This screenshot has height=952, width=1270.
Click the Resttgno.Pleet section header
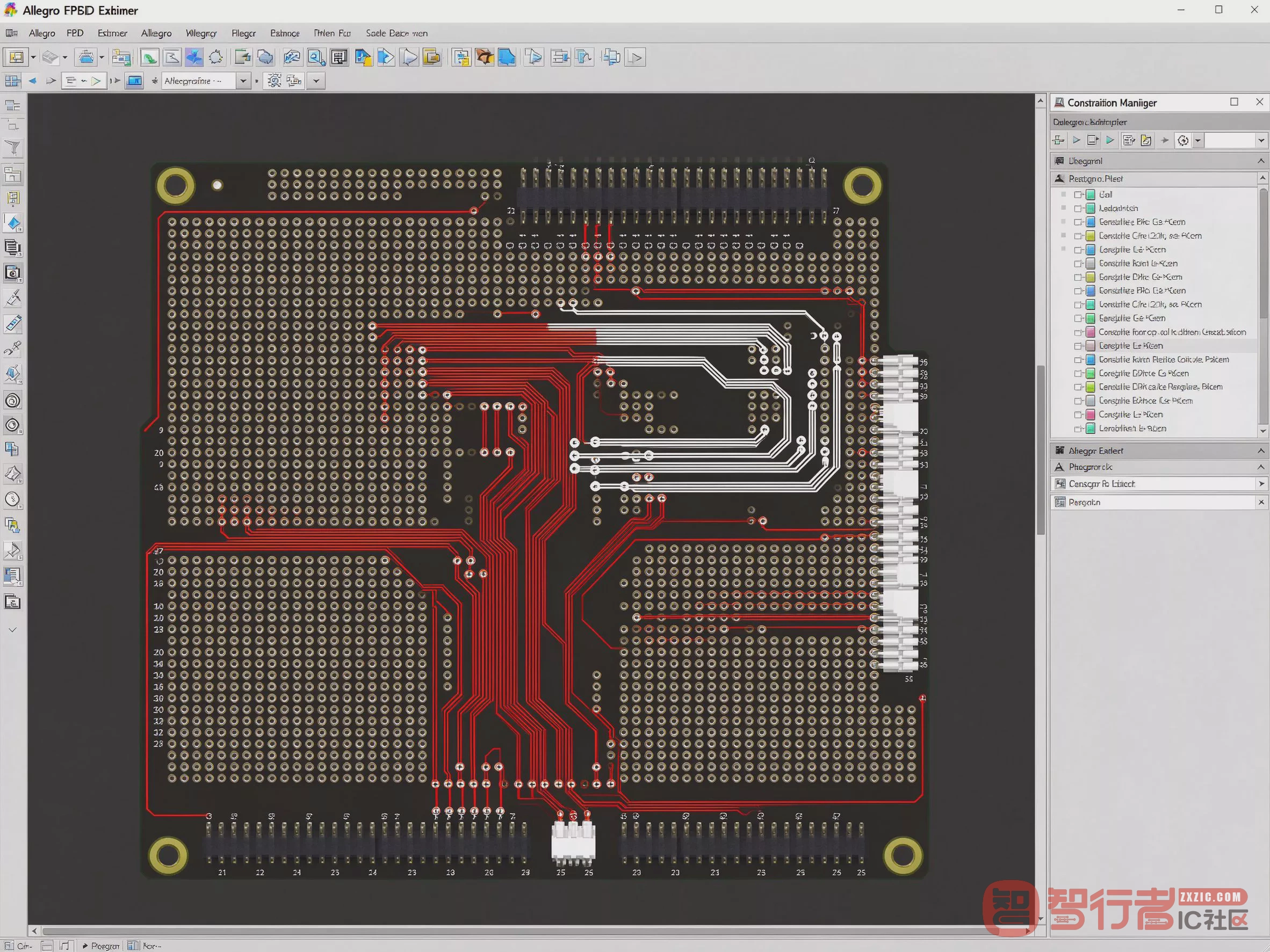pyautogui.click(x=1154, y=179)
